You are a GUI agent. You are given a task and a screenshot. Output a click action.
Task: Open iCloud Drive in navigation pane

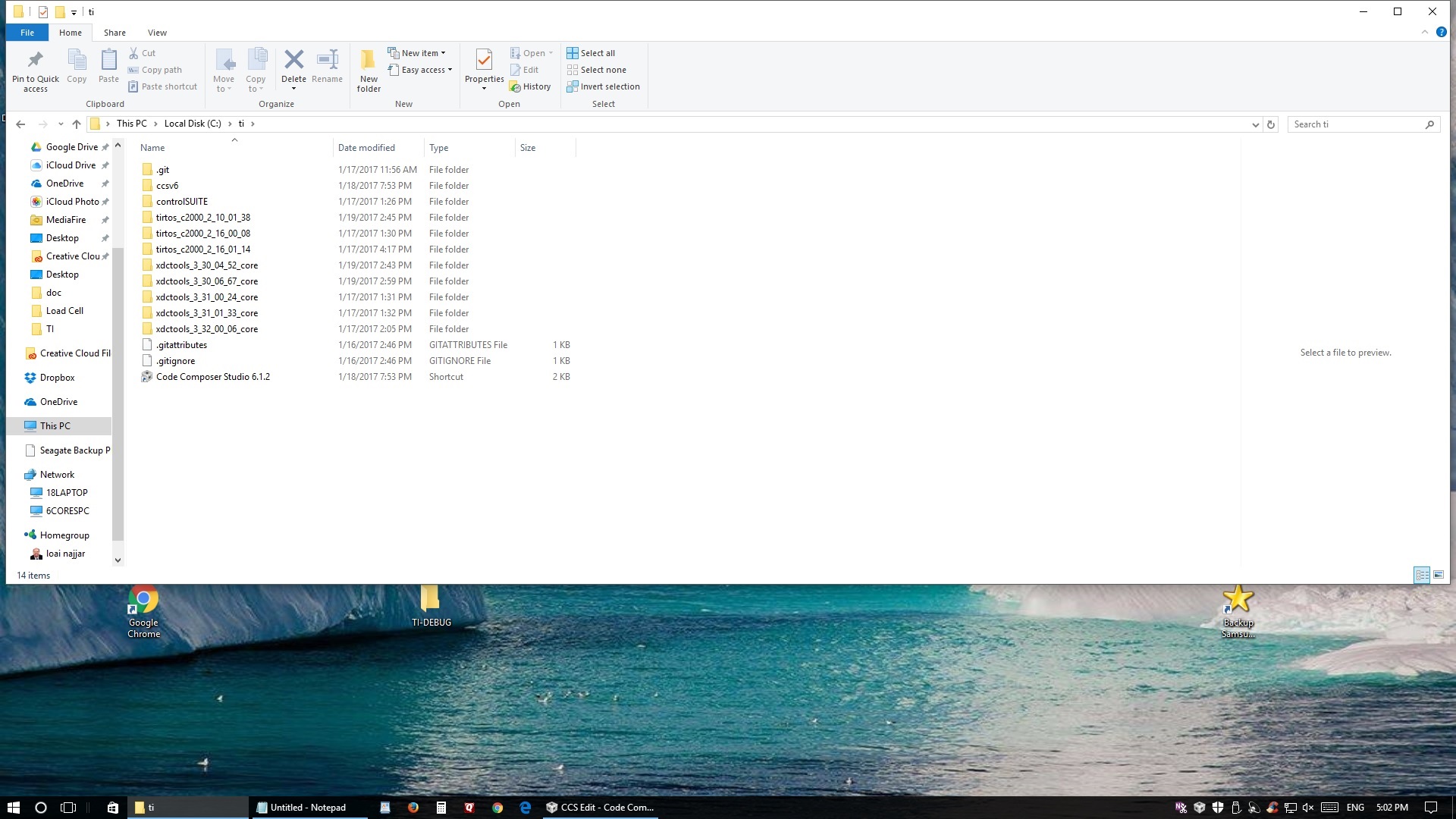(70, 165)
